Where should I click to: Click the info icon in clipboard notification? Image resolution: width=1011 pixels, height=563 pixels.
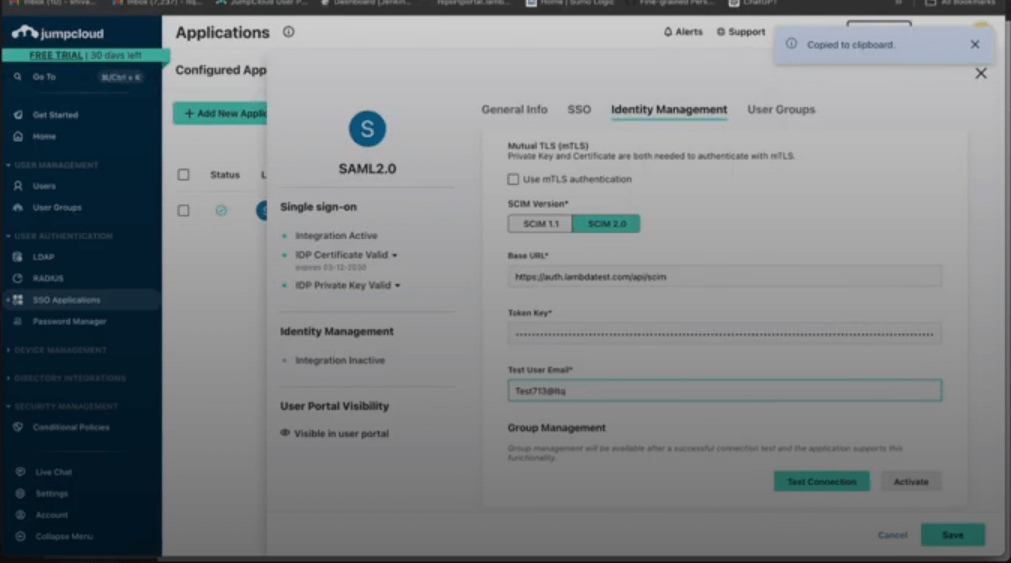click(791, 44)
